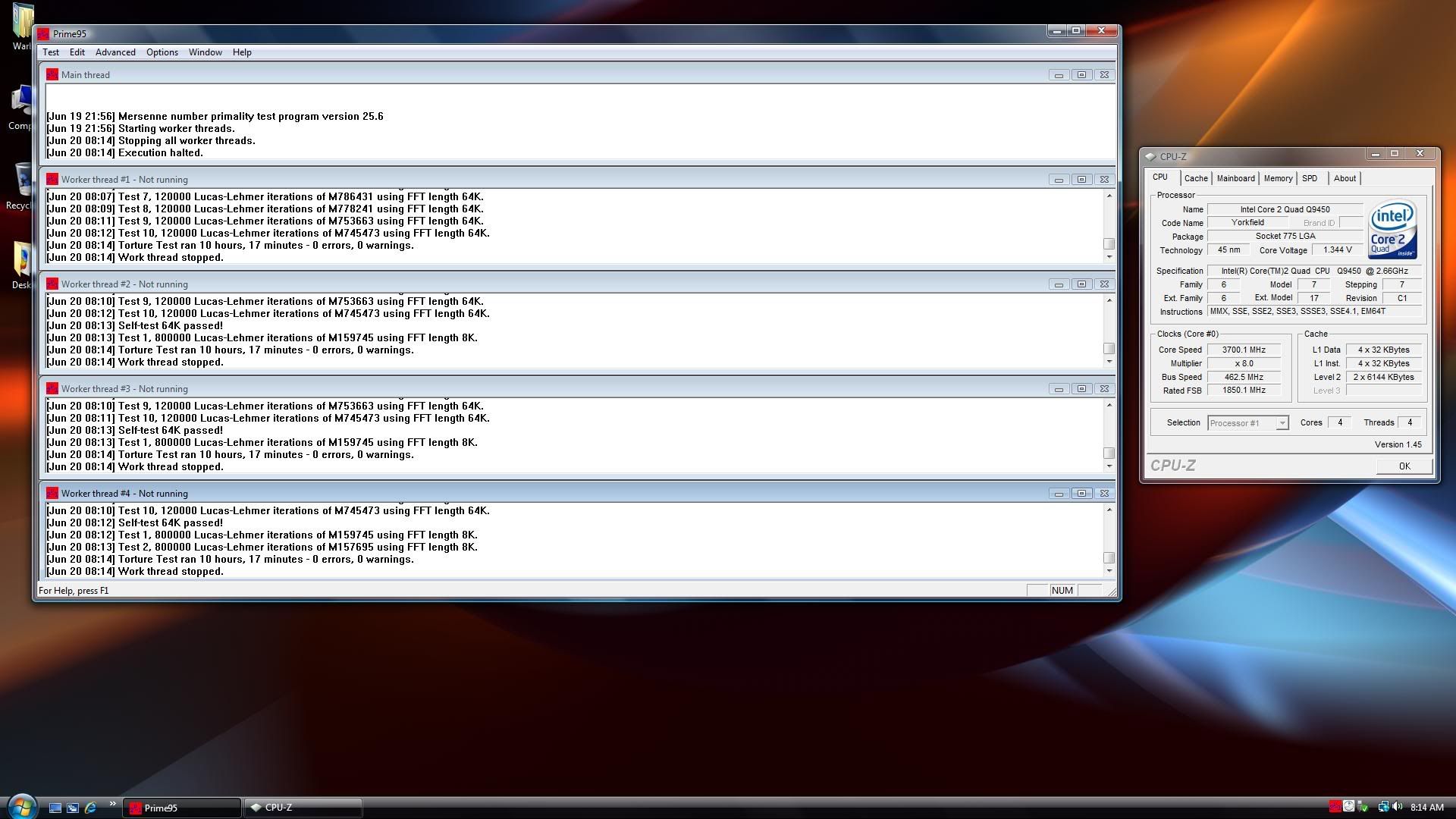This screenshot has height=819, width=1456.
Task: Click the CPU-Z title bar icon
Action: click(1150, 156)
